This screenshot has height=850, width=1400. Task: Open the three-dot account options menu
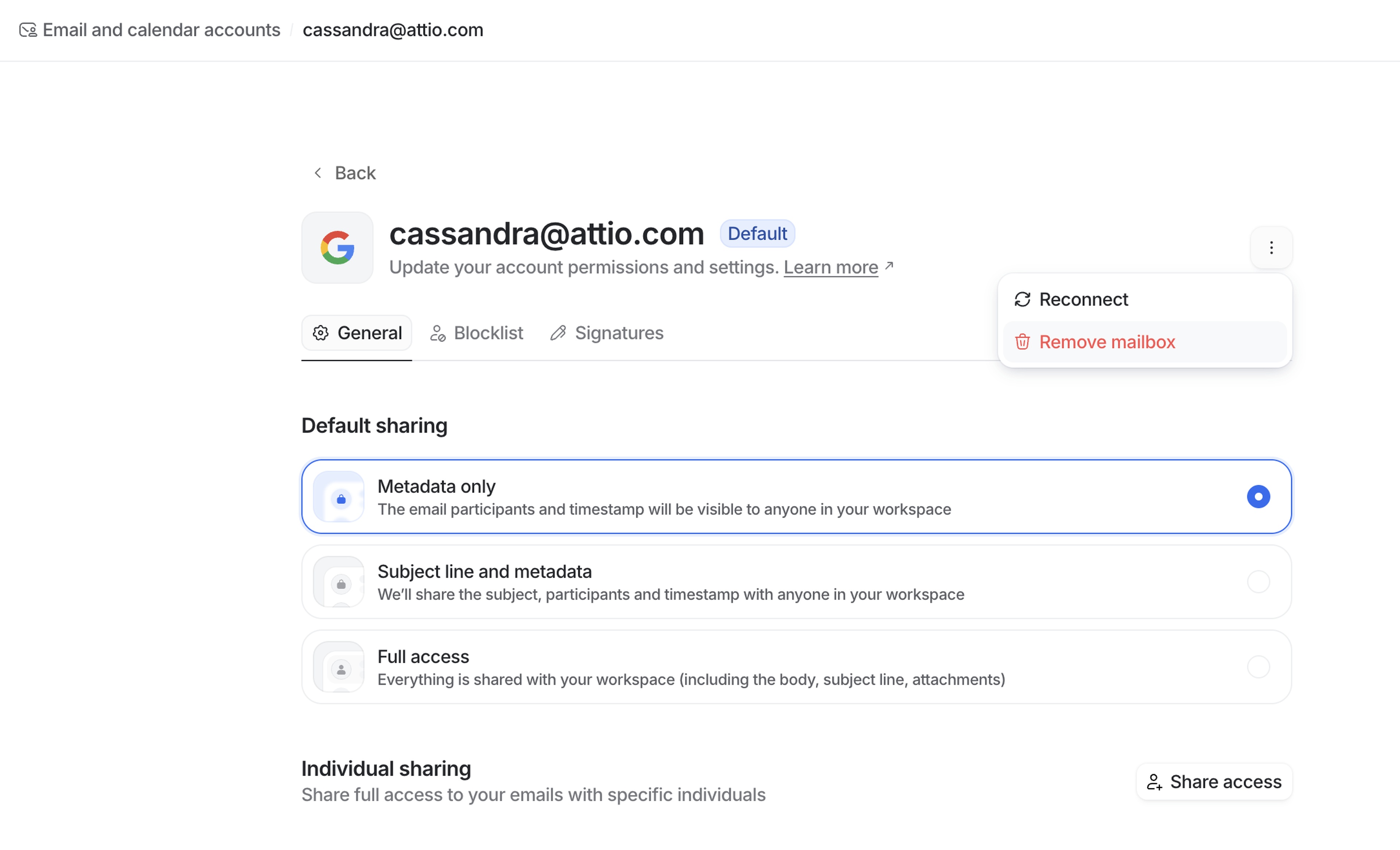tap(1271, 248)
